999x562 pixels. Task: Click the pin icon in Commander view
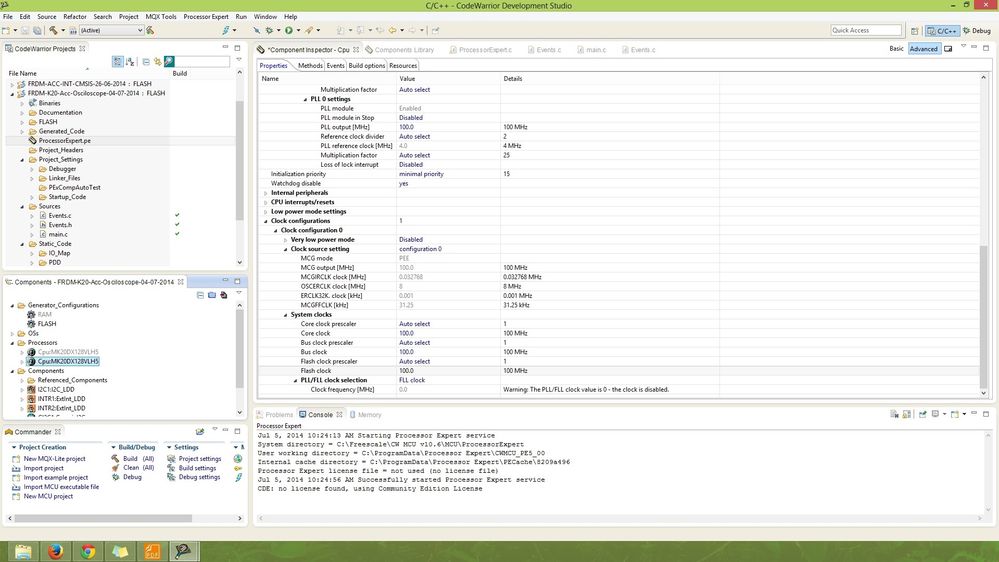[x=200, y=431]
